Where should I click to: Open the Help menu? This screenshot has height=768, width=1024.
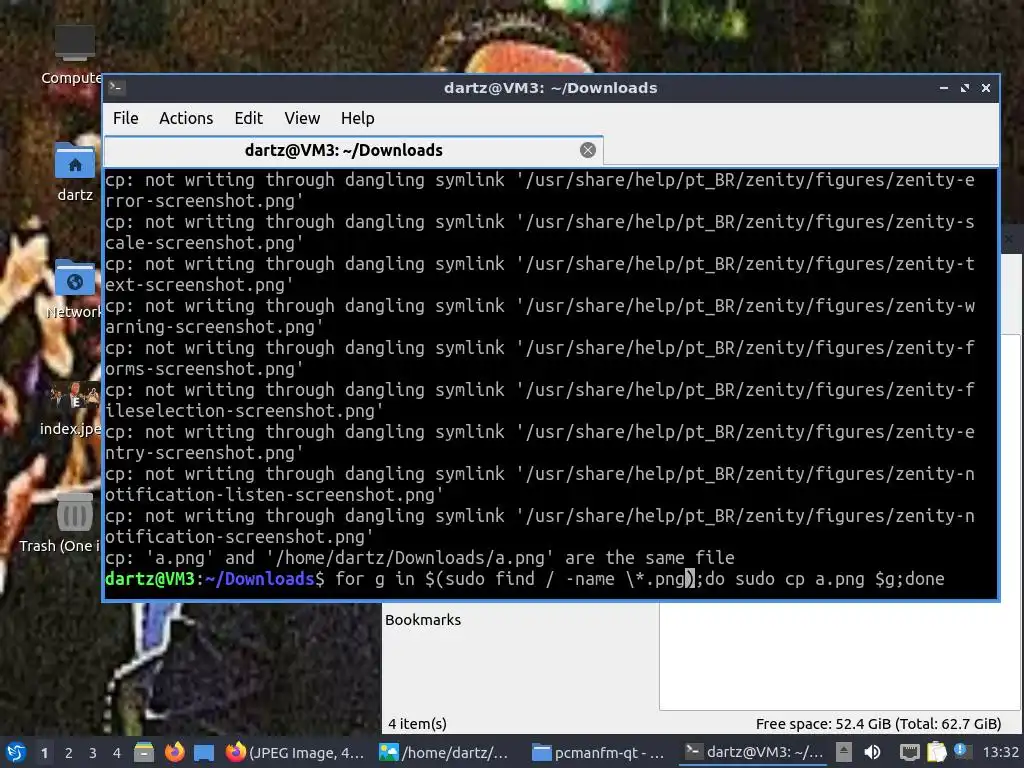(x=357, y=118)
